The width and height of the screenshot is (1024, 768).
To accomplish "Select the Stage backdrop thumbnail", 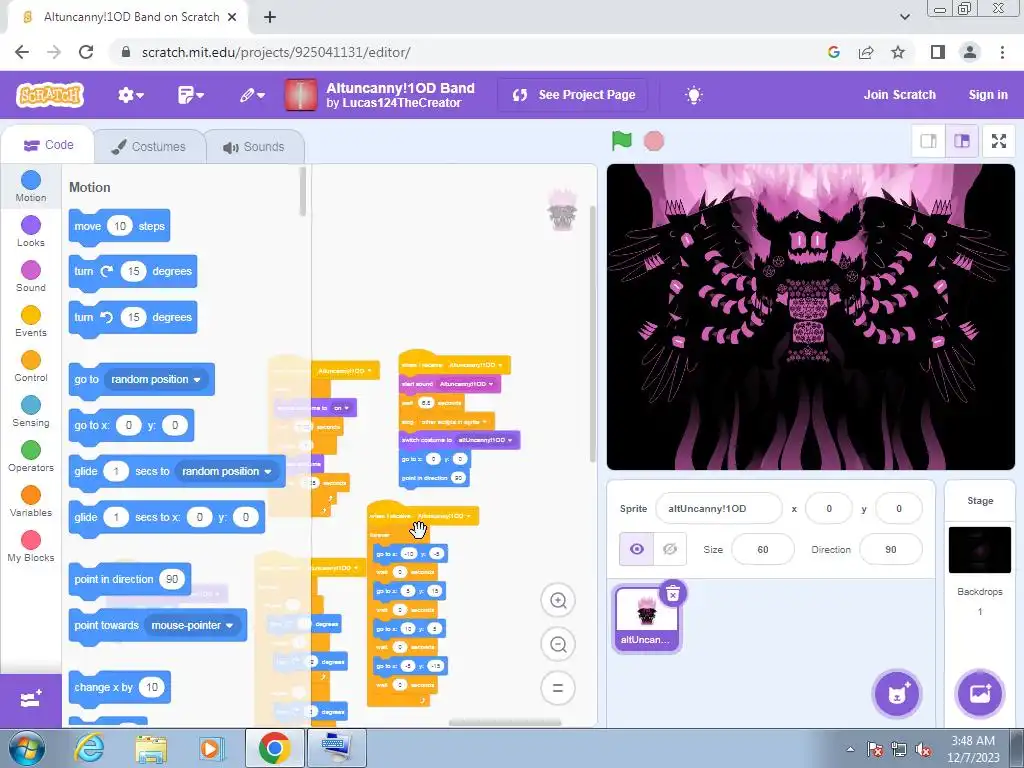I will tap(980, 550).
